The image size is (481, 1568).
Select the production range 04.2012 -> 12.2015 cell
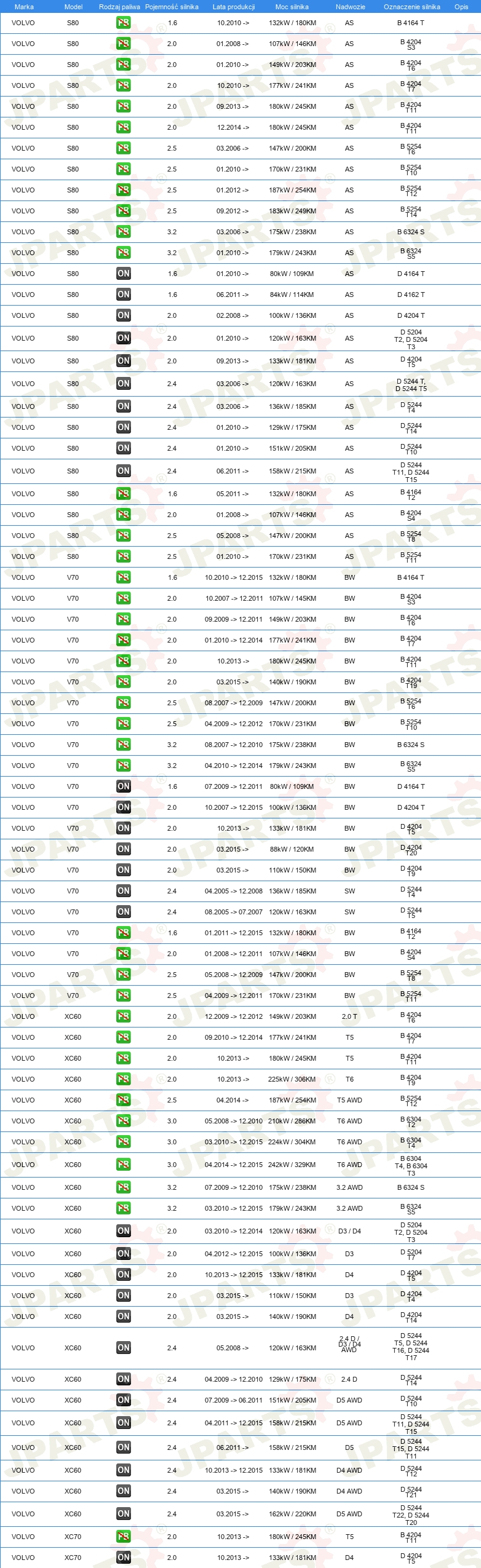pos(234,1254)
